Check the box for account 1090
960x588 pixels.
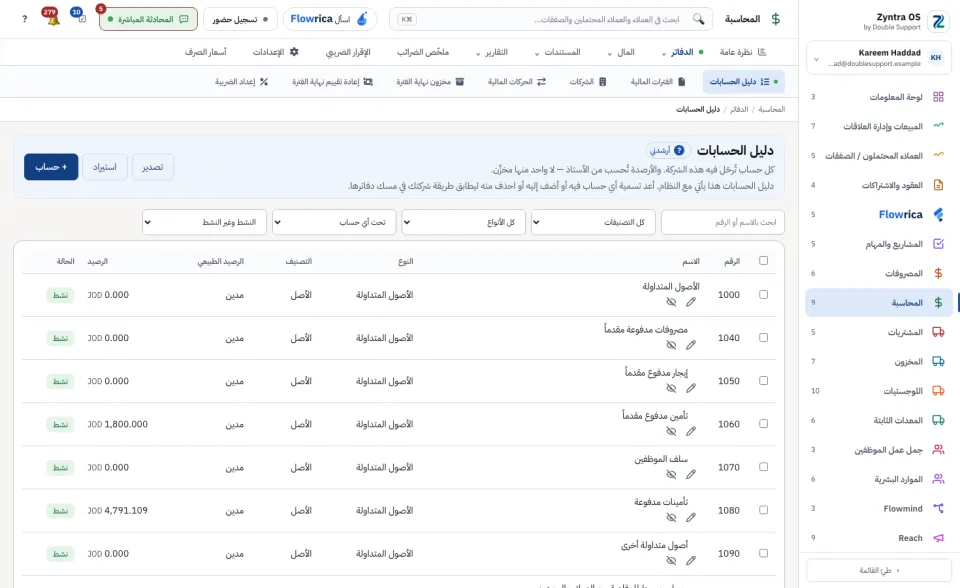tap(763, 553)
